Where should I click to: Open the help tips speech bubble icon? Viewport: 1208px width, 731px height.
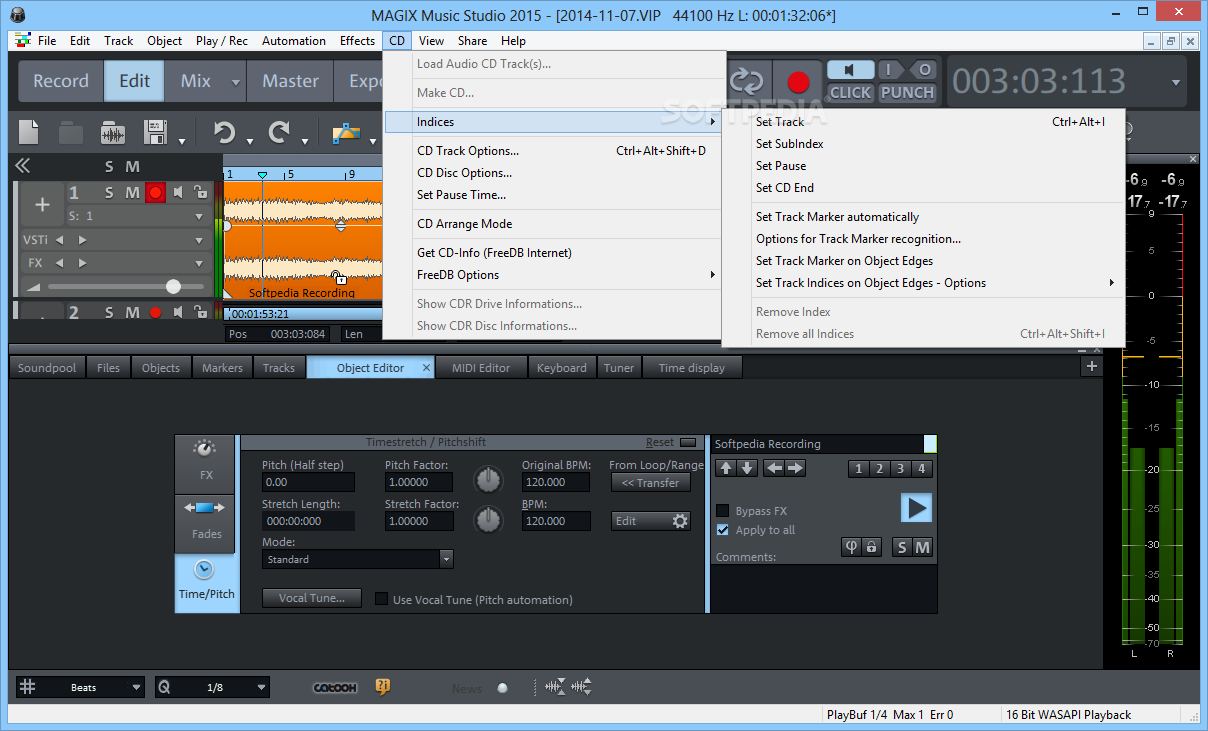pos(383,687)
